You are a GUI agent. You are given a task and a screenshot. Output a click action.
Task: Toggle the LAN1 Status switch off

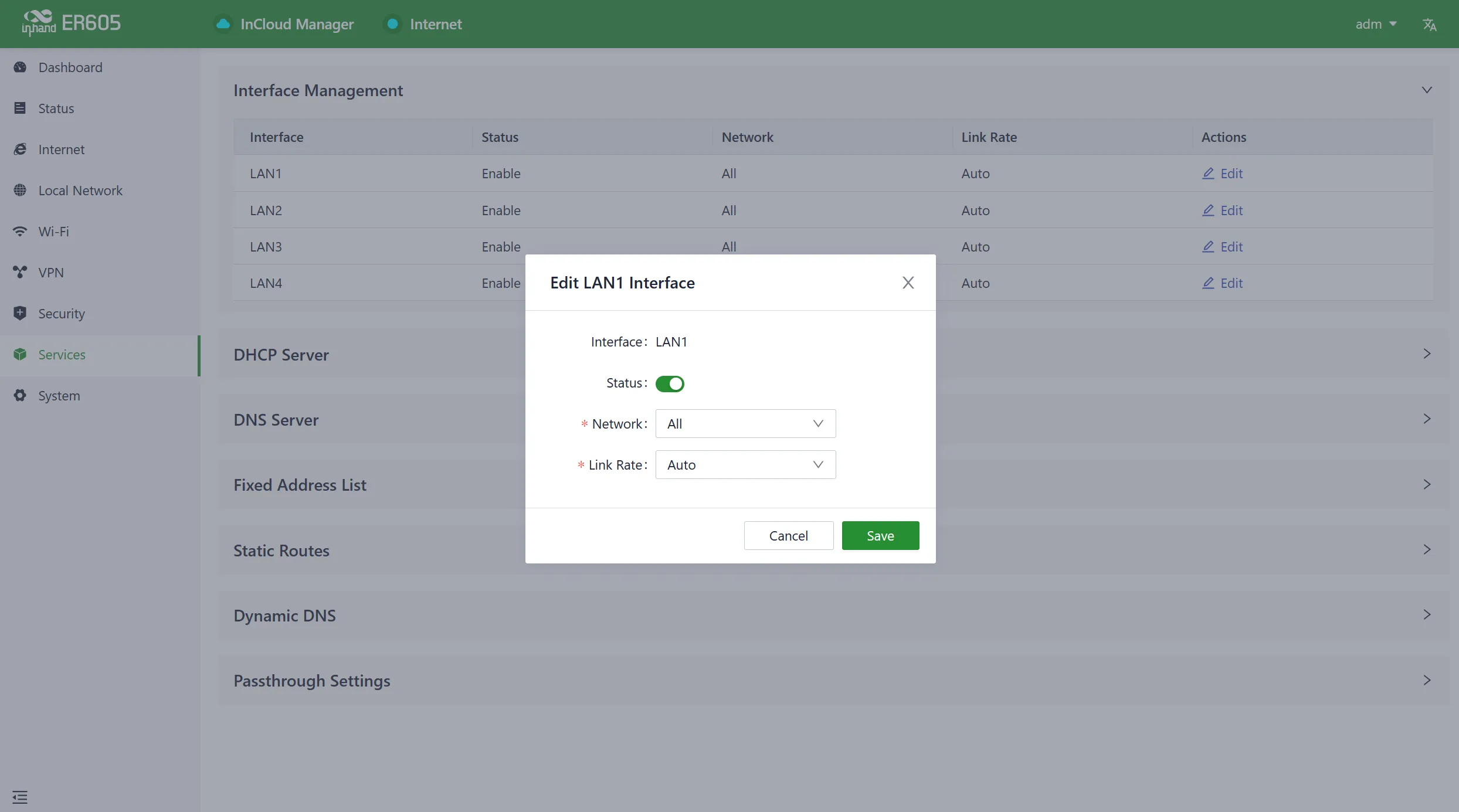[x=670, y=383]
